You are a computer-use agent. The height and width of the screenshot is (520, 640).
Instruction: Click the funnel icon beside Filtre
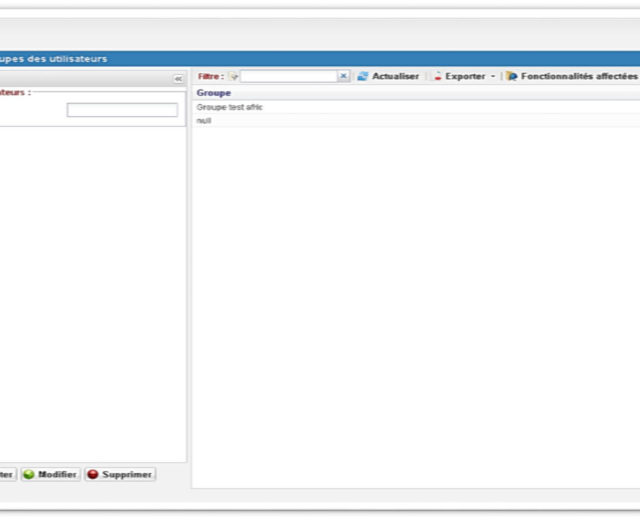(x=234, y=76)
